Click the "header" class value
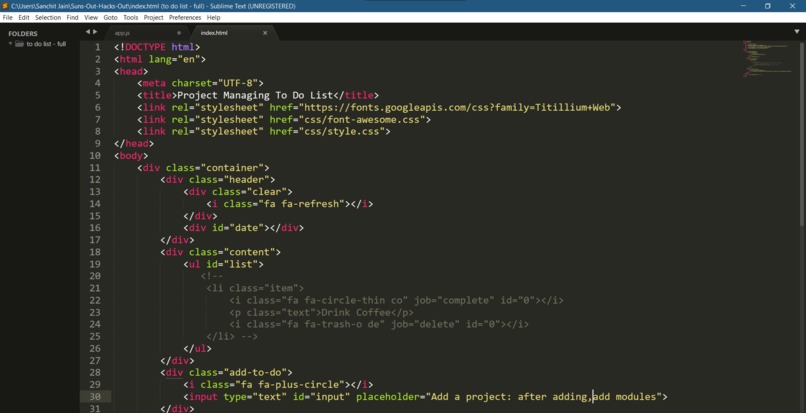Screen dimensions: 806x413 (x=246, y=179)
